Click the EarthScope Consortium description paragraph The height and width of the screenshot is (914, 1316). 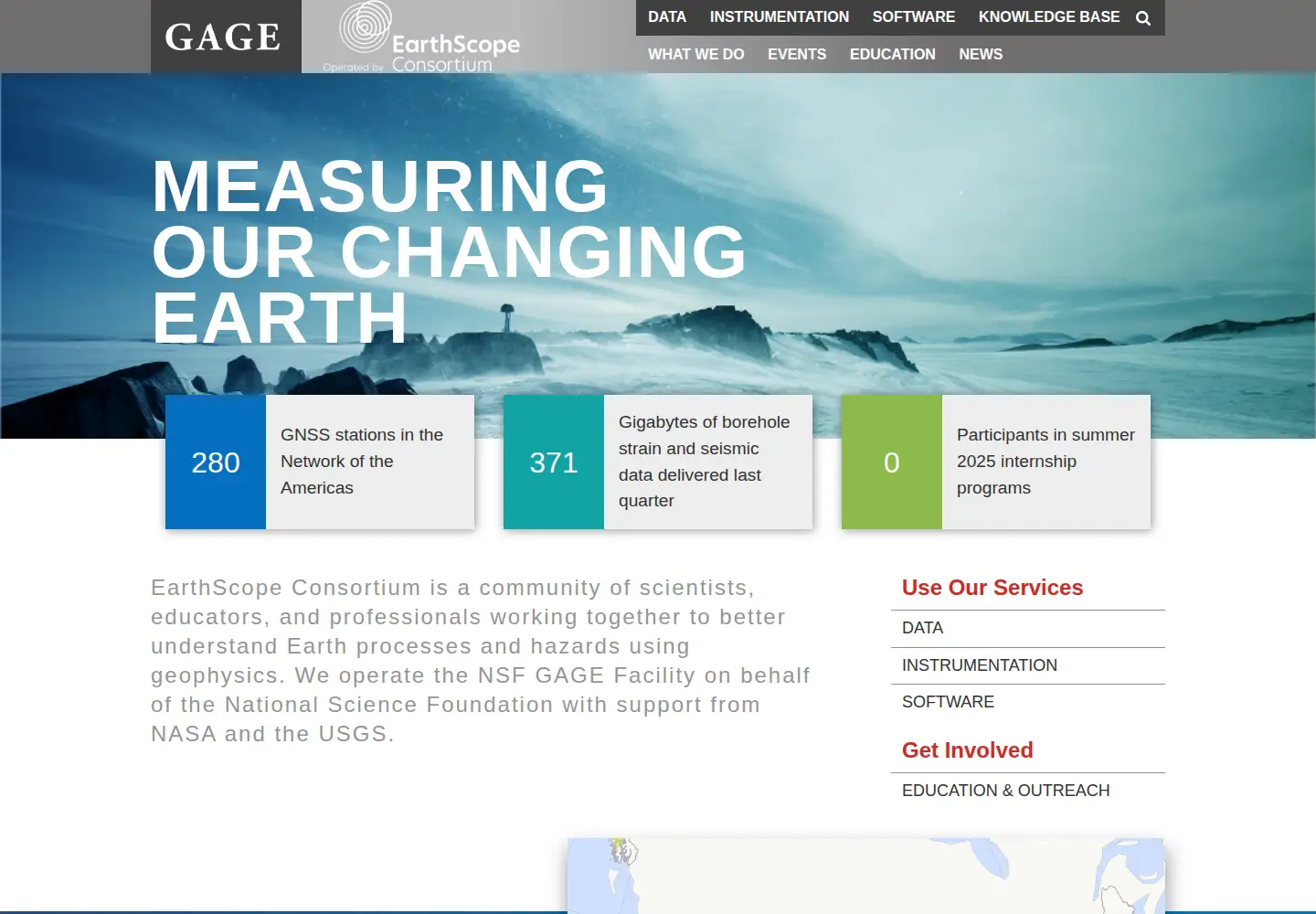click(481, 661)
